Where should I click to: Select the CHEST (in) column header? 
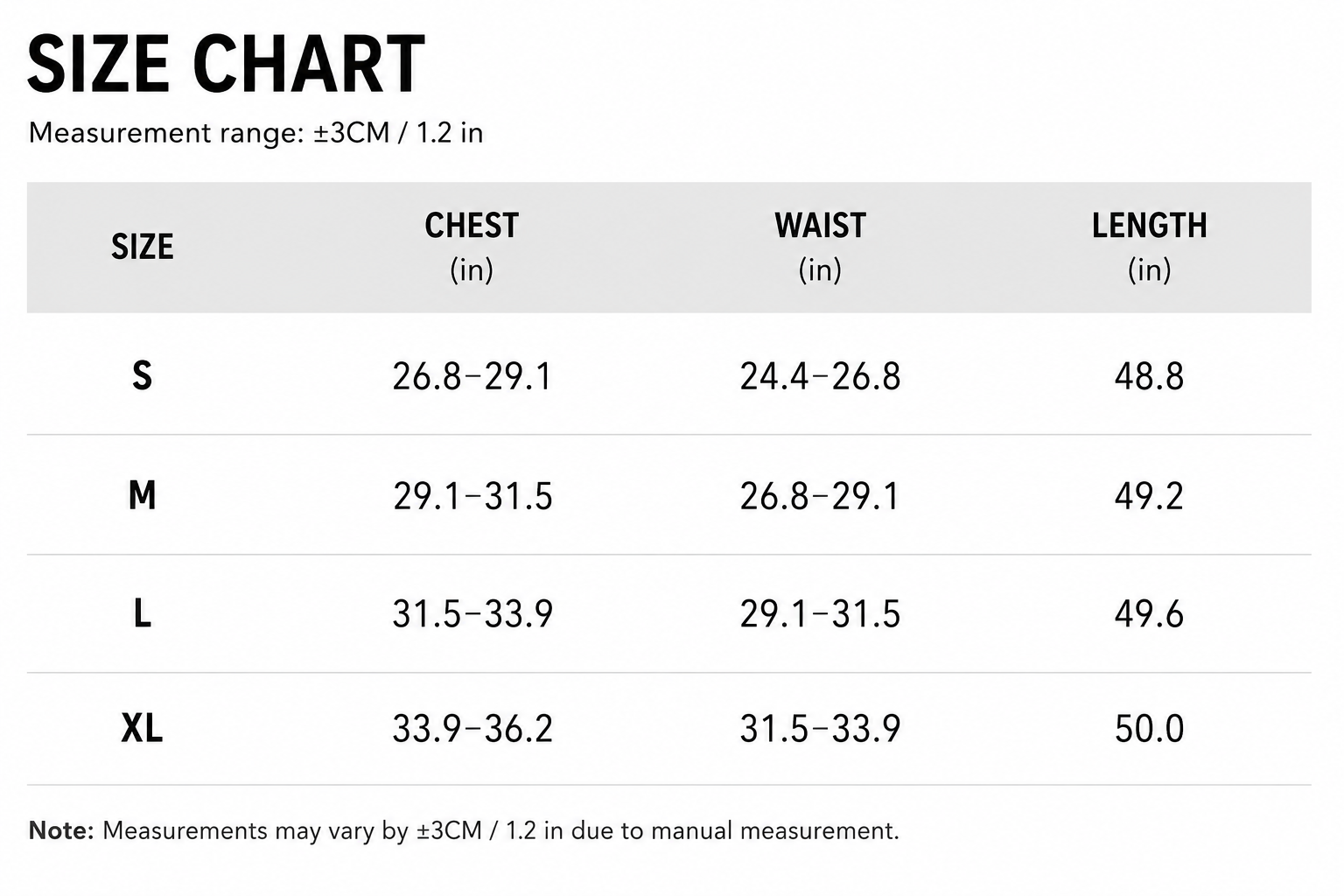pos(472,247)
